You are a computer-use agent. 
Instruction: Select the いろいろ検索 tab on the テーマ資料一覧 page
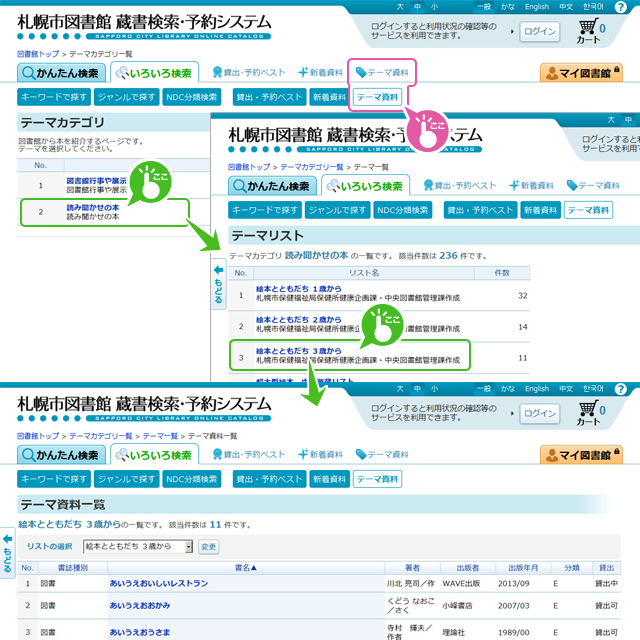[154, 455]
